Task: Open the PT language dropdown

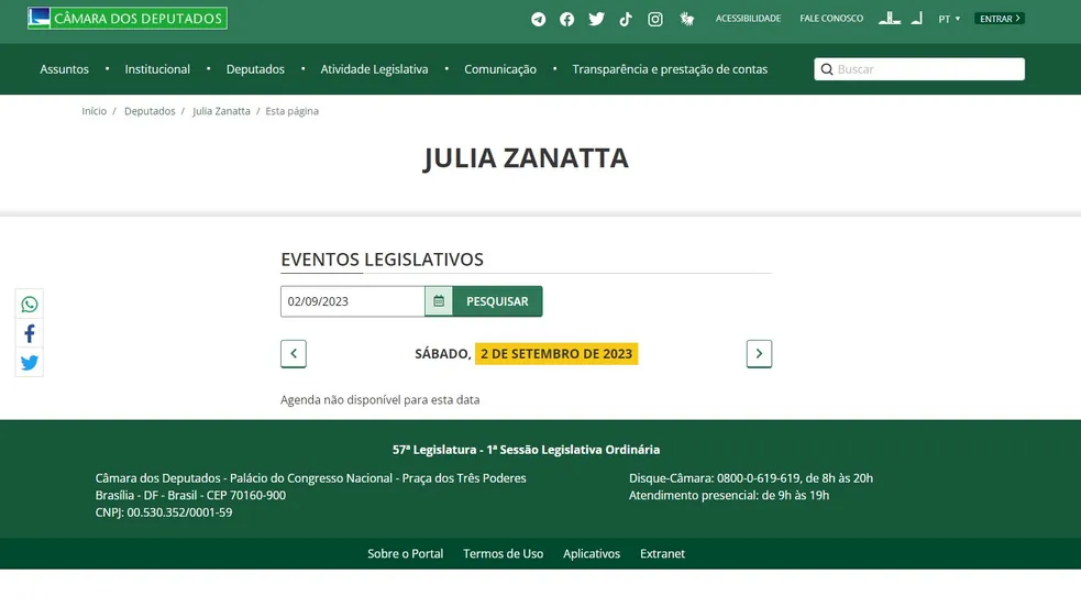Action: [948, 18]
